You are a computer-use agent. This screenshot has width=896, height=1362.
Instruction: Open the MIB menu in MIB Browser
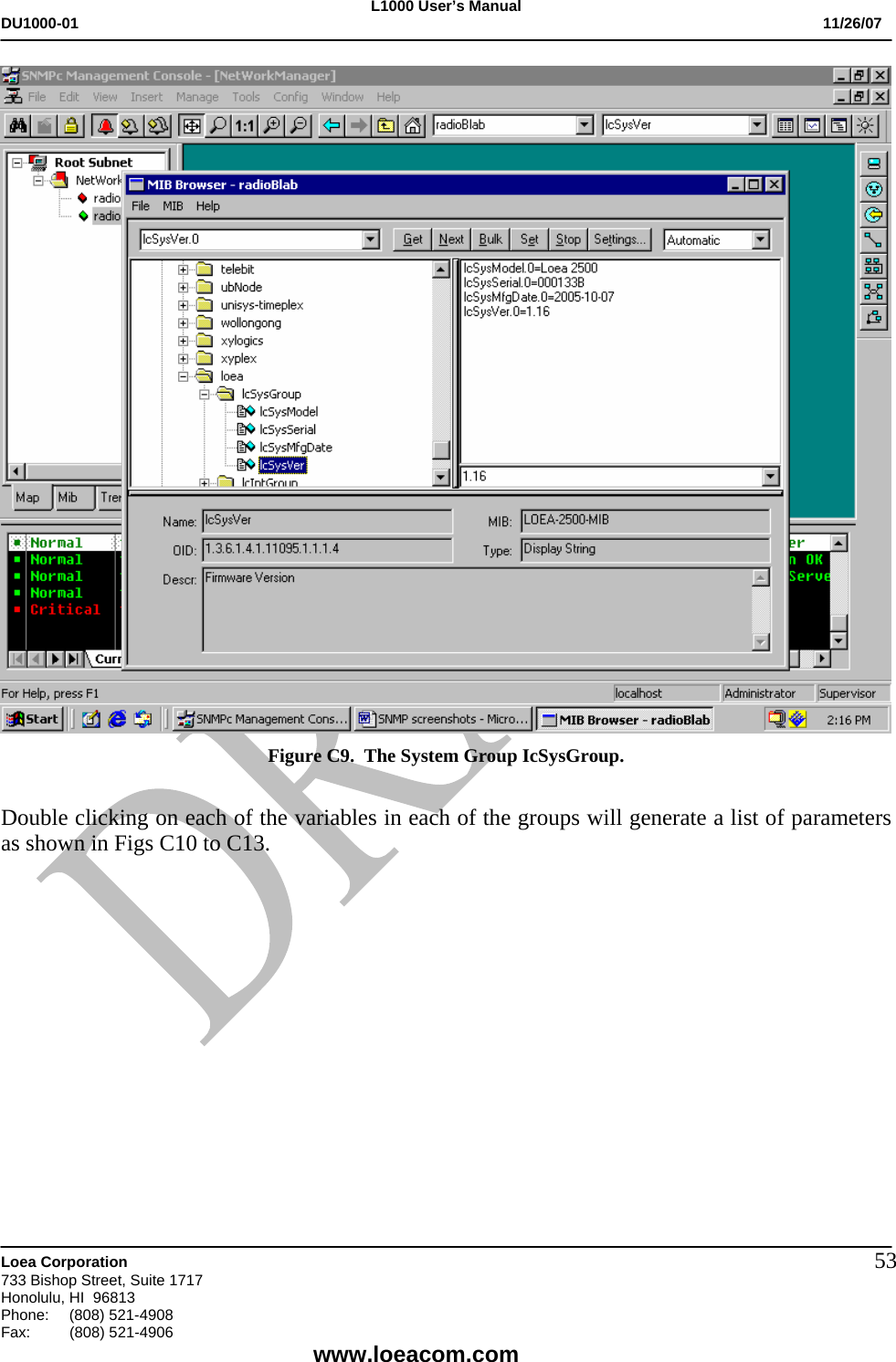172,206
